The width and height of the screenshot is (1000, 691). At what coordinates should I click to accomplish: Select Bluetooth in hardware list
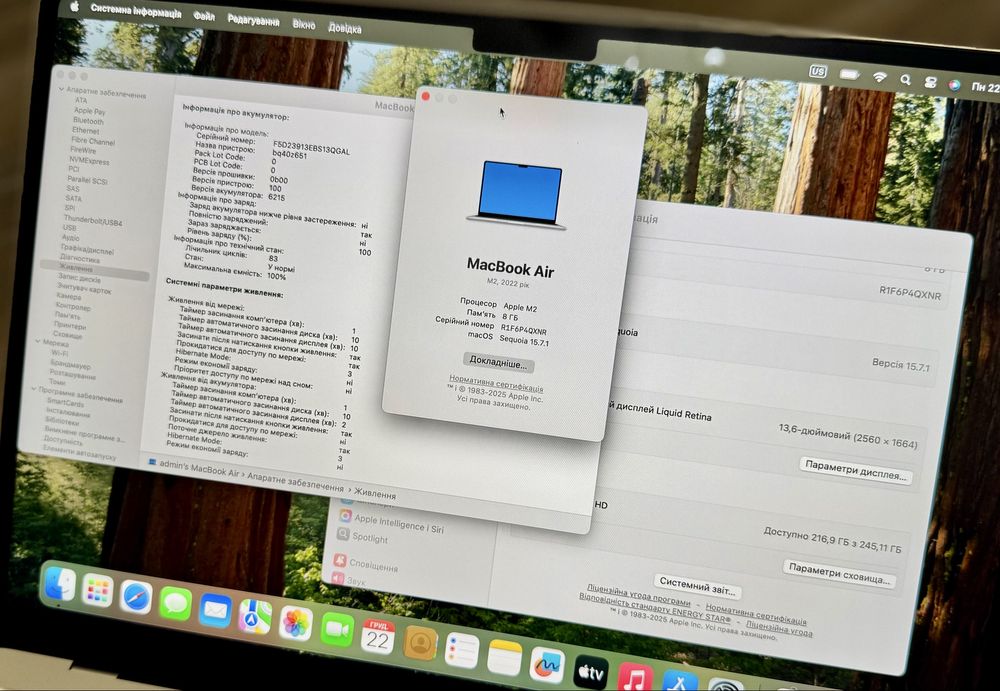[89, 121]
